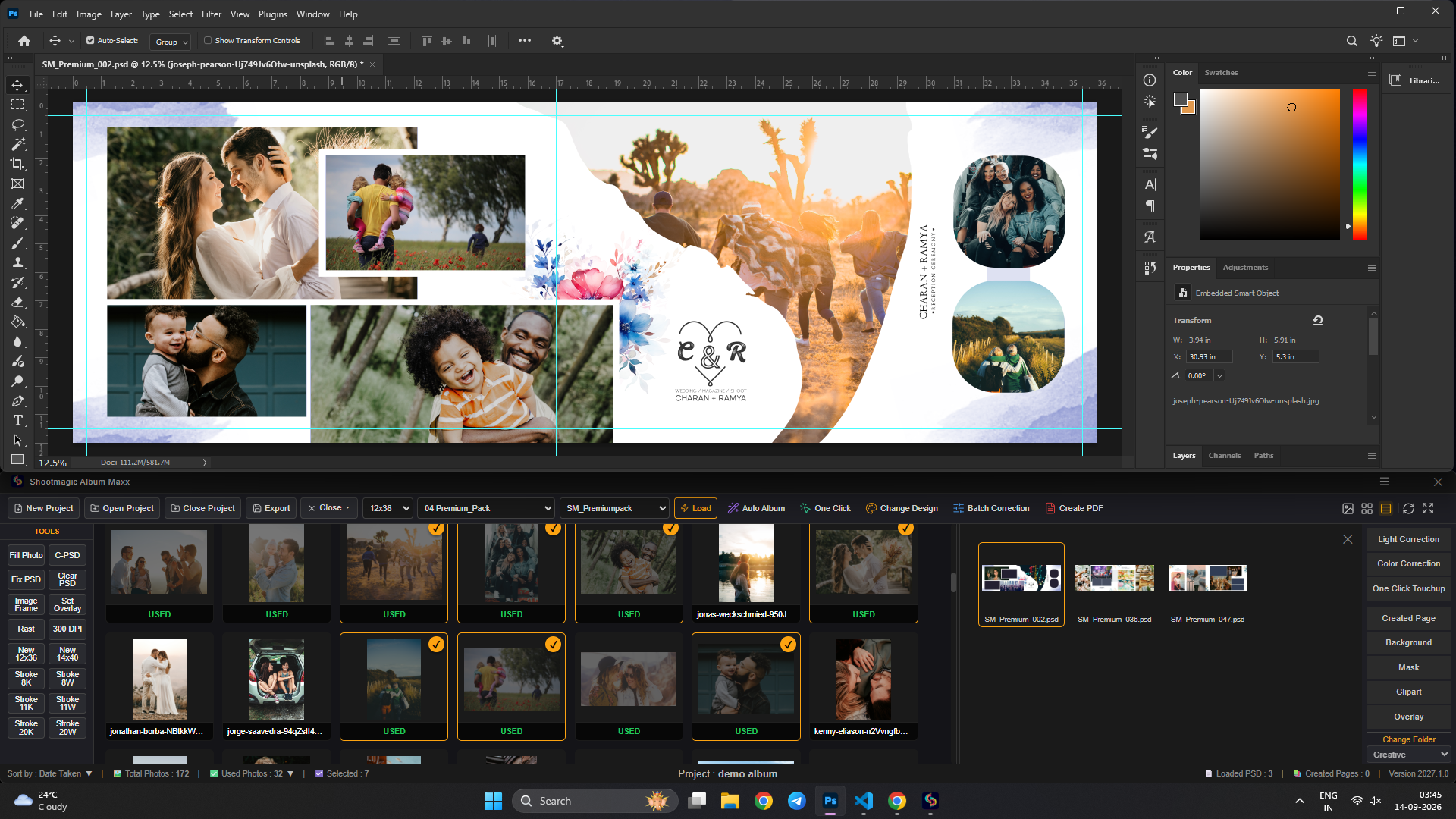Switch to the Adjustments tab
The height and width of the screenshot is (819, 1456).
[x=1245, y=268]
